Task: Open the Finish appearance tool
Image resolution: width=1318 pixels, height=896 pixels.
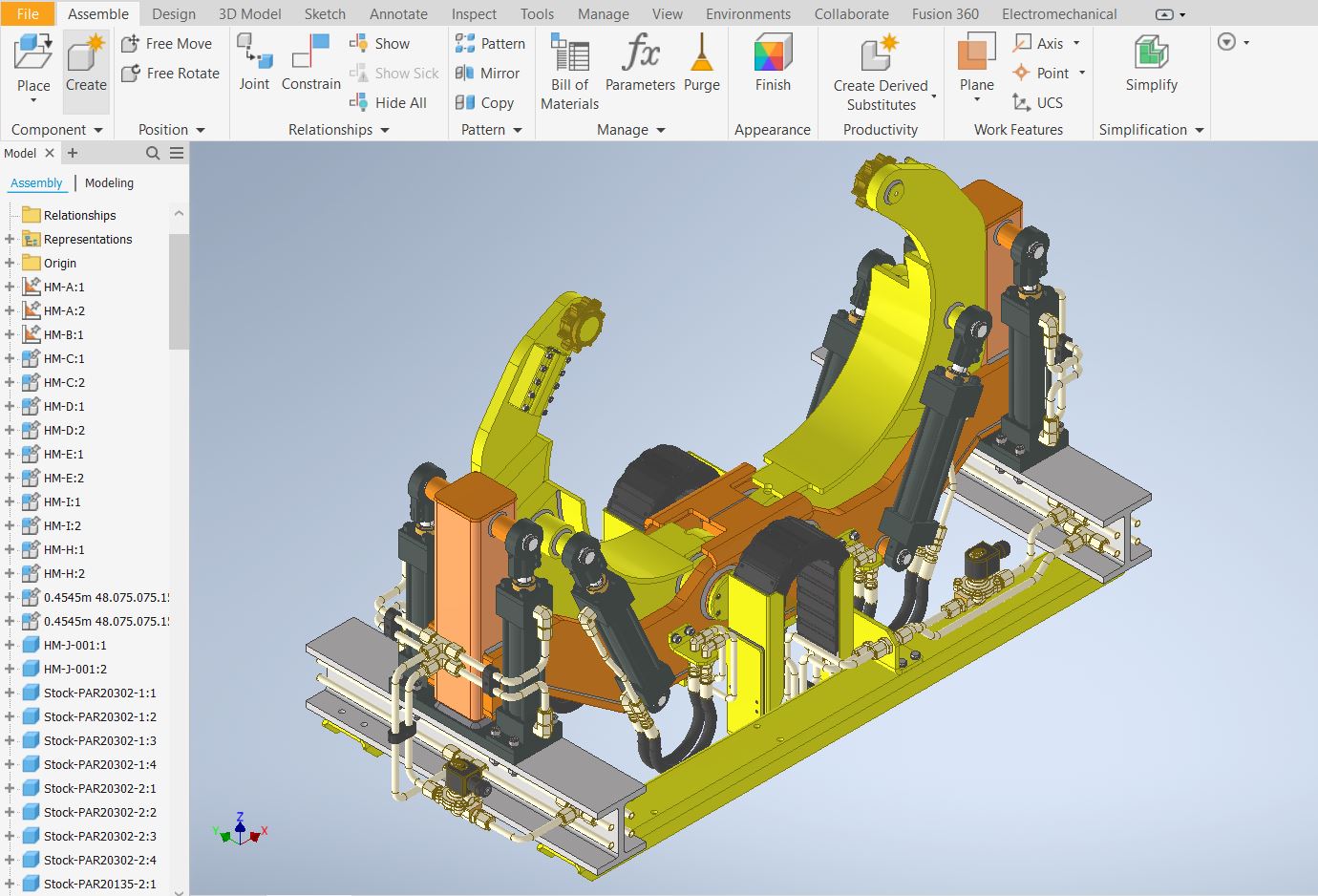Action: tap(773, 63)
